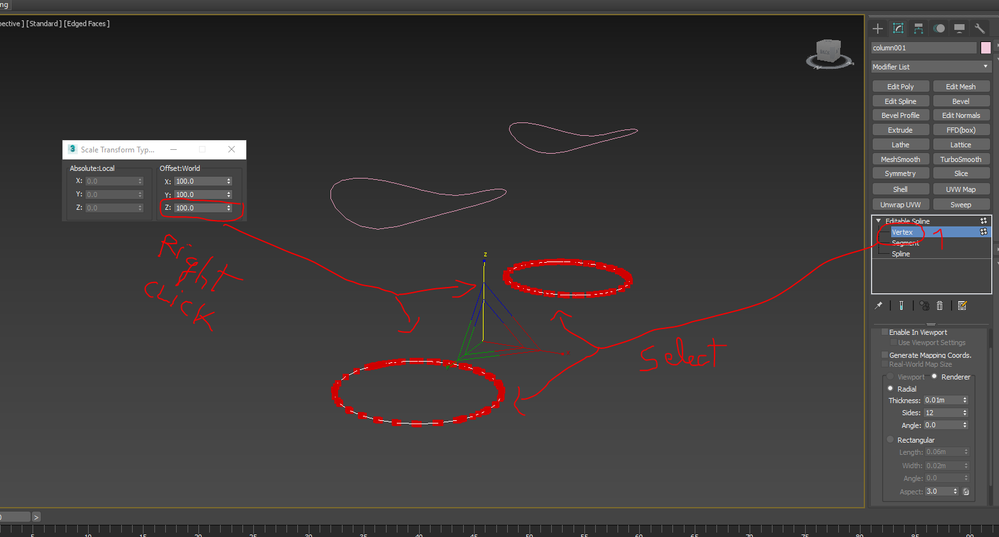Click the 3ds Max logo in Scale dialog
This screenshot has height=537, width=999.
(72, 149)
